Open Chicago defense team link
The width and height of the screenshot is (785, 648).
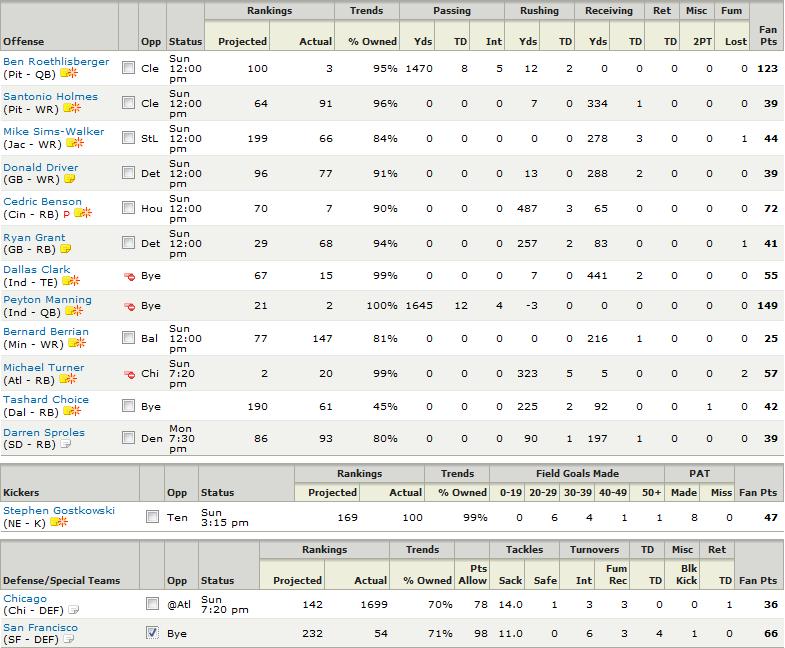(25, 599)
